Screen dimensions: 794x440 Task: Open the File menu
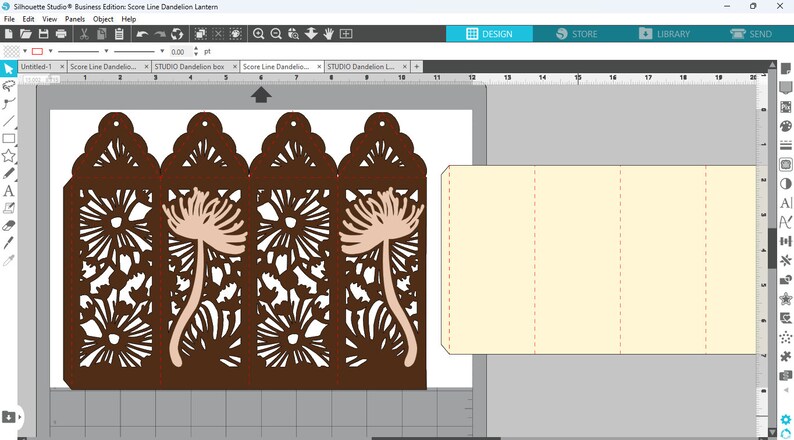[9, 19]
